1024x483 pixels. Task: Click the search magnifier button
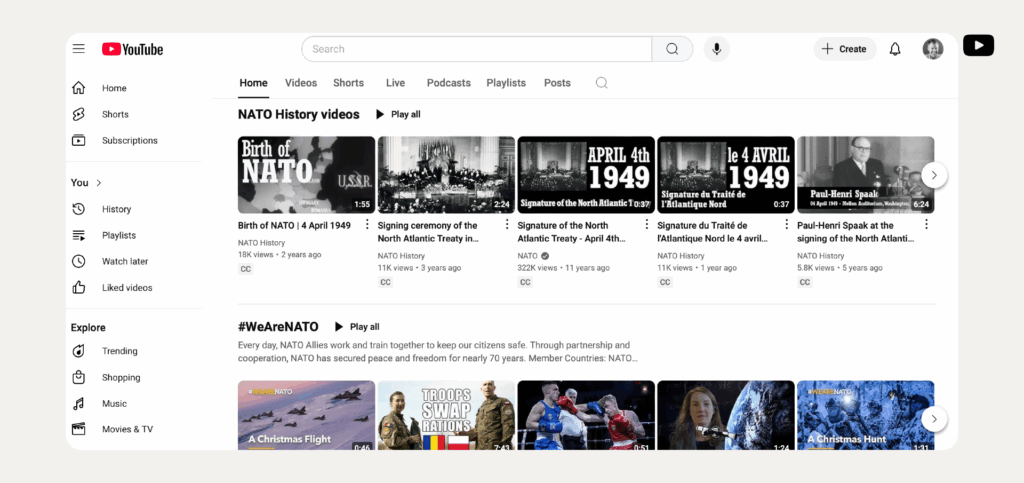click(x=672, y=49)
